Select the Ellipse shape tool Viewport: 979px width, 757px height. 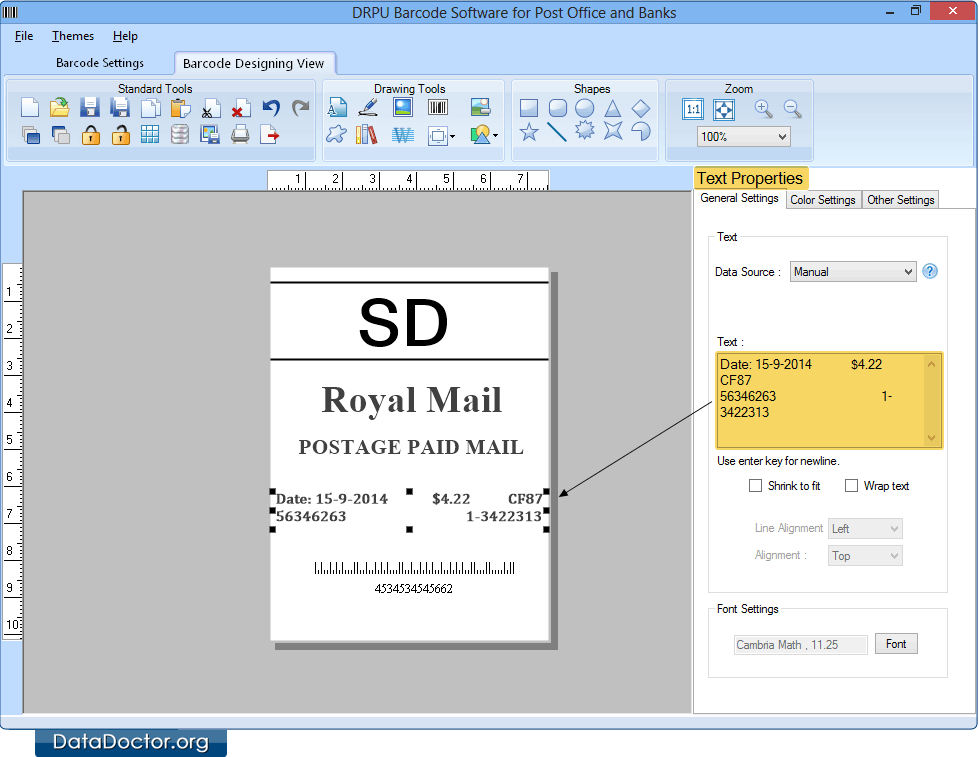click(x=585, y=106)
